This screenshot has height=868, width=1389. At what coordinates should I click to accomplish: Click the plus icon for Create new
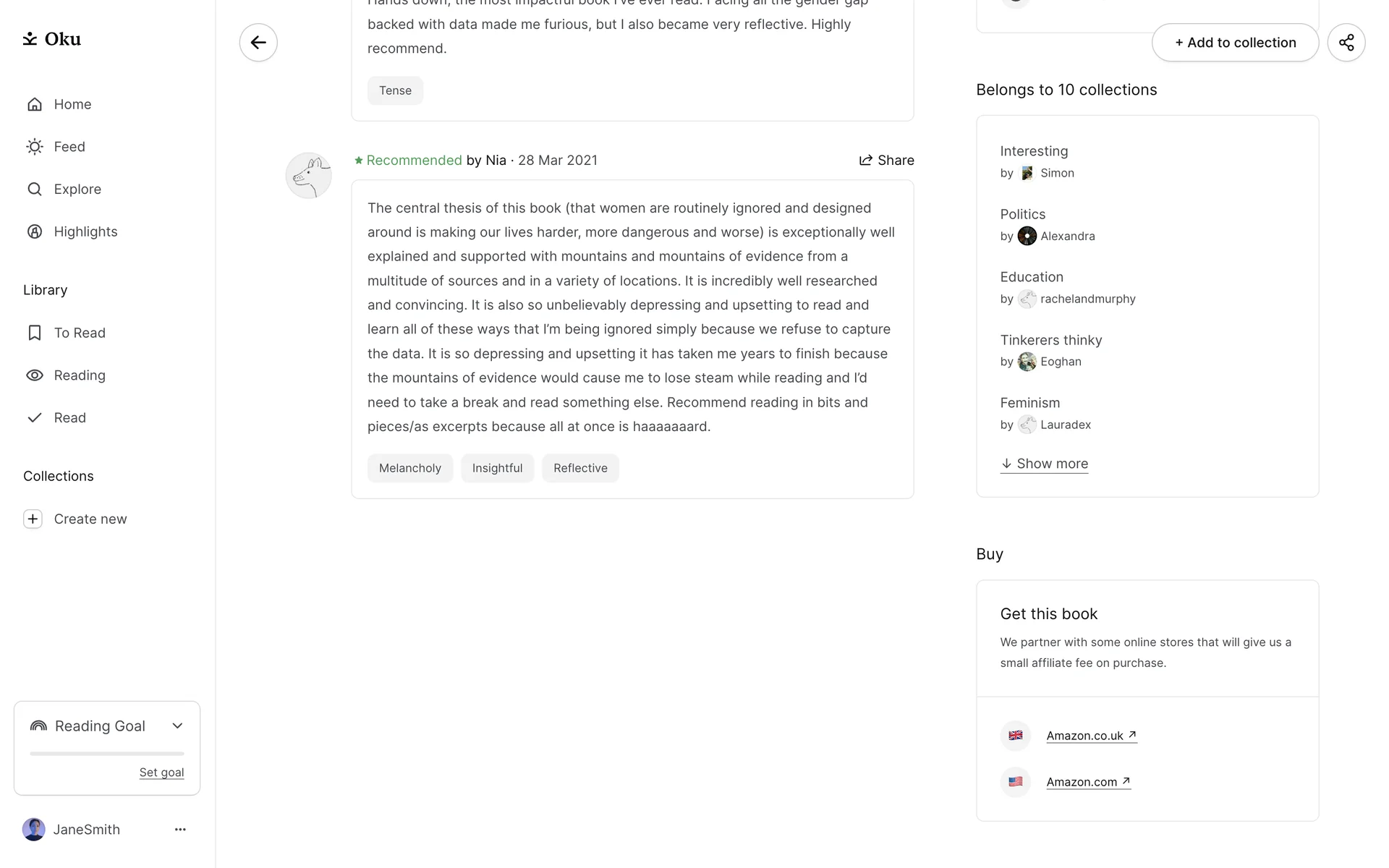pos(33,519)
